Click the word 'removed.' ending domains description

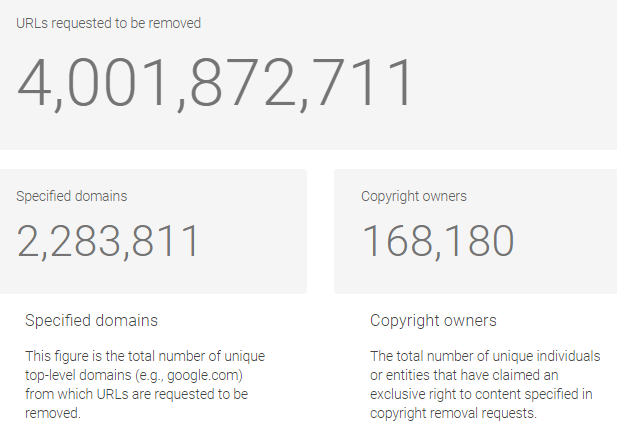pyautogui.click(x=53, y=413)
